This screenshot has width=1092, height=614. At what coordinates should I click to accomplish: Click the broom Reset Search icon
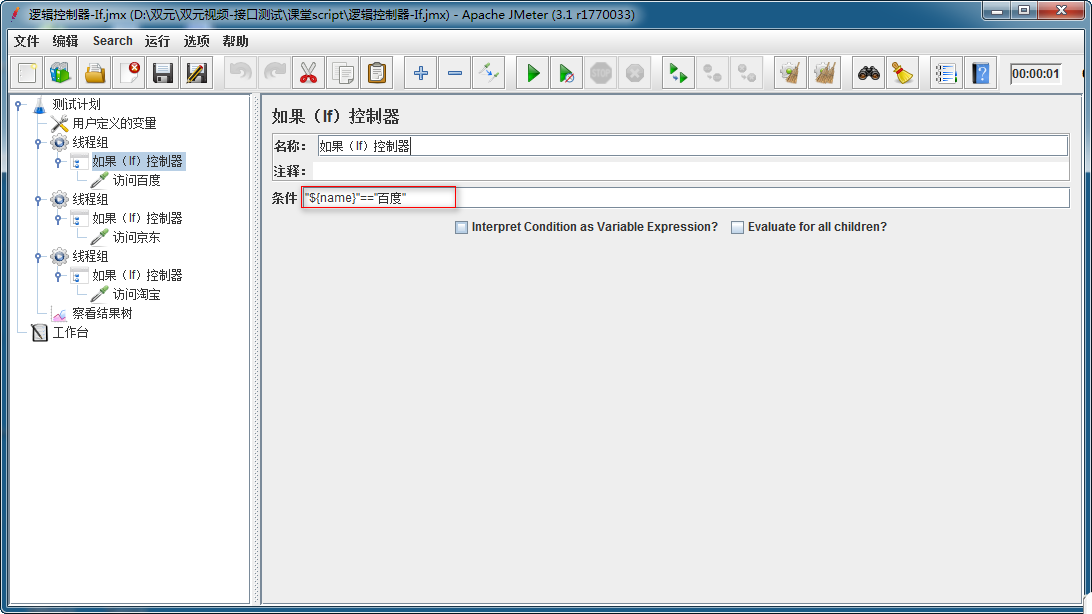tap(903, 73)
